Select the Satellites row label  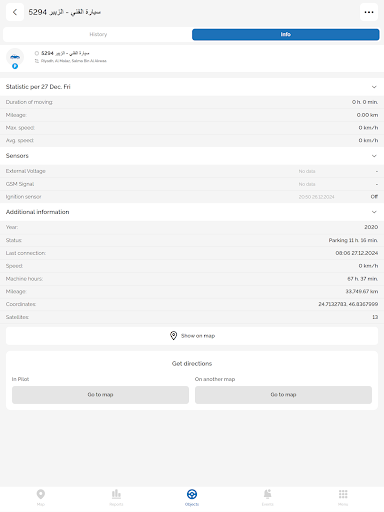[17, 317]
